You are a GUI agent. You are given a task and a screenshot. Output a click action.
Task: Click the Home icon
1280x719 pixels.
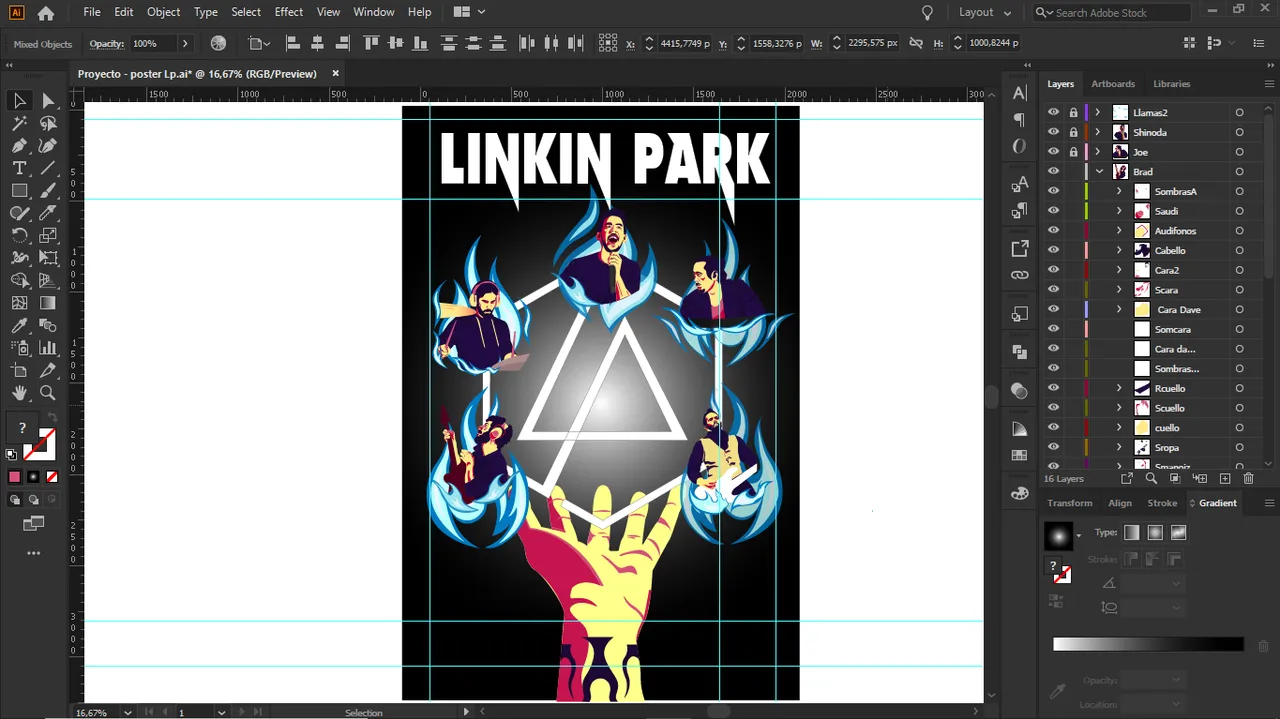pyautogui.click(x=46, y=13)
